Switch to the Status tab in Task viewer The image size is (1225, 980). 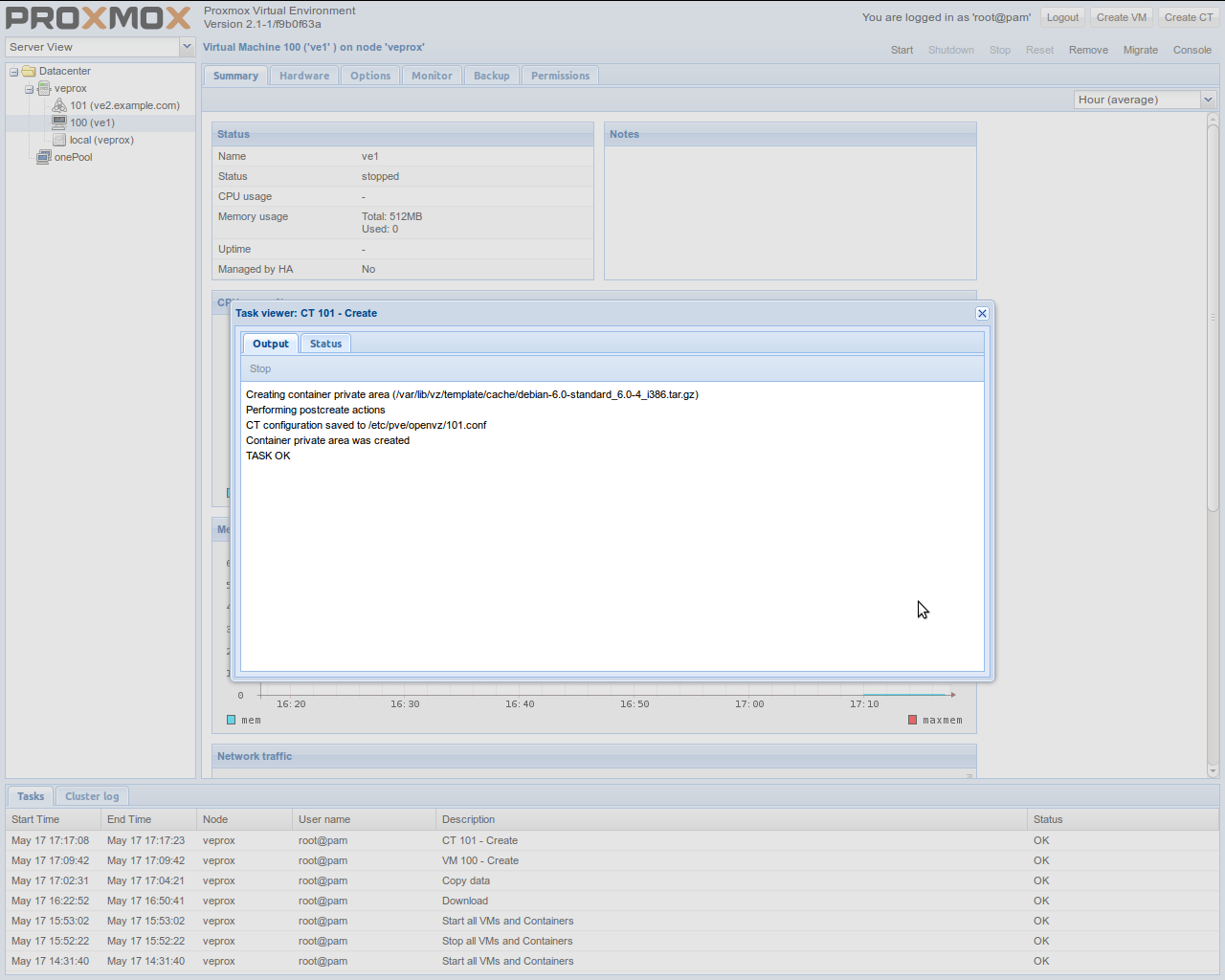click(325, 343)
